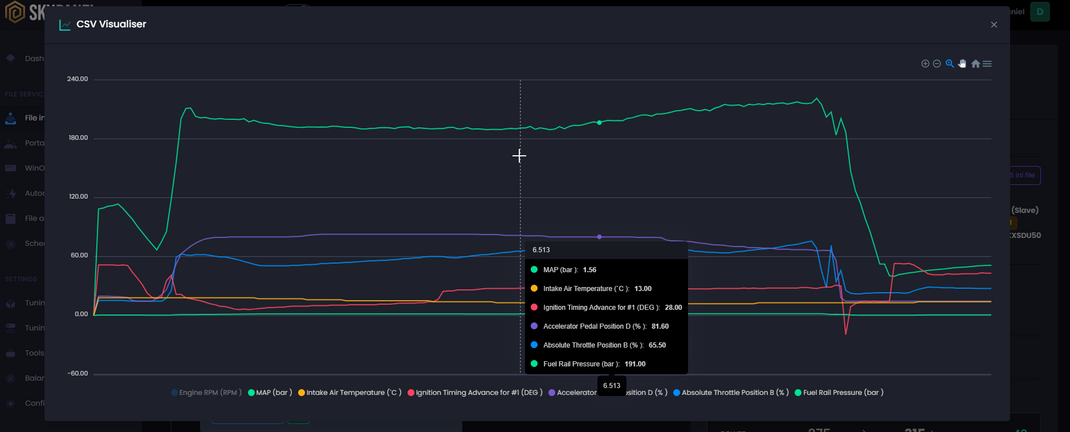Click the user avatar D icon
This screenshot has width=1070, height=432.
click(x=1041, y=12)
